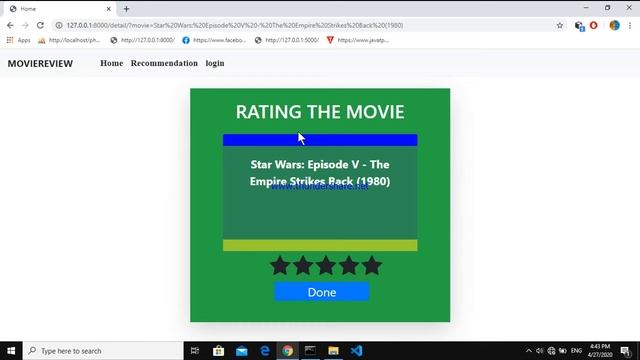Open Visual Studio Code from taskbar
This screenshot has height=360, width=640.
356,351
